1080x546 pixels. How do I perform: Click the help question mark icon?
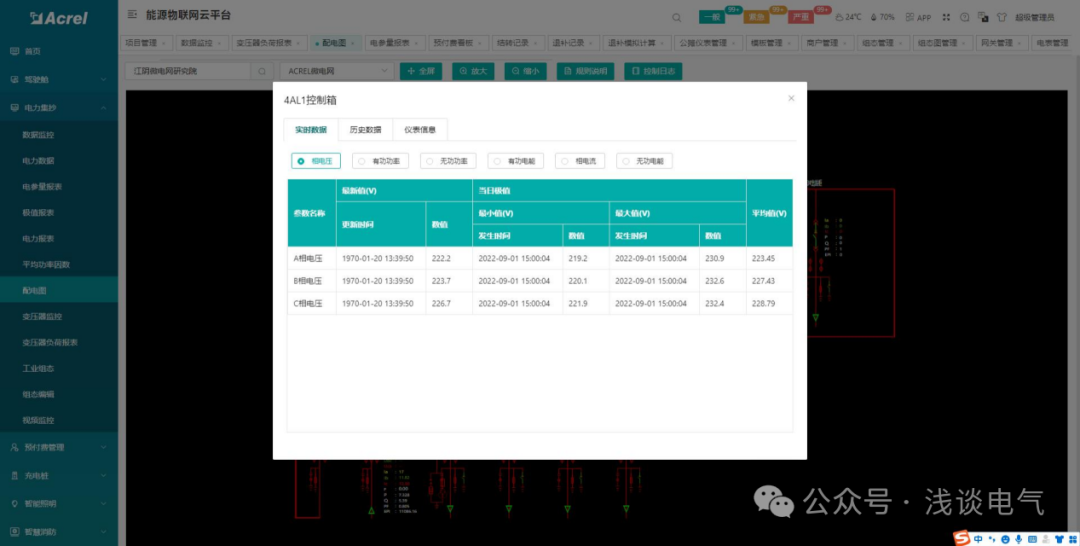[x=964, y=17]
